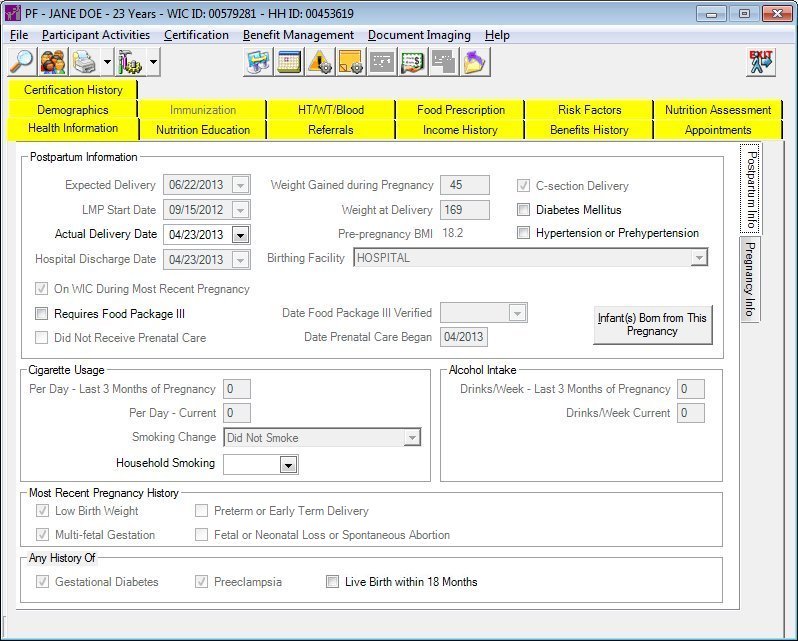Screen dimensions: 798x641
Task: Open the File menu
Action: coord(19,35)
